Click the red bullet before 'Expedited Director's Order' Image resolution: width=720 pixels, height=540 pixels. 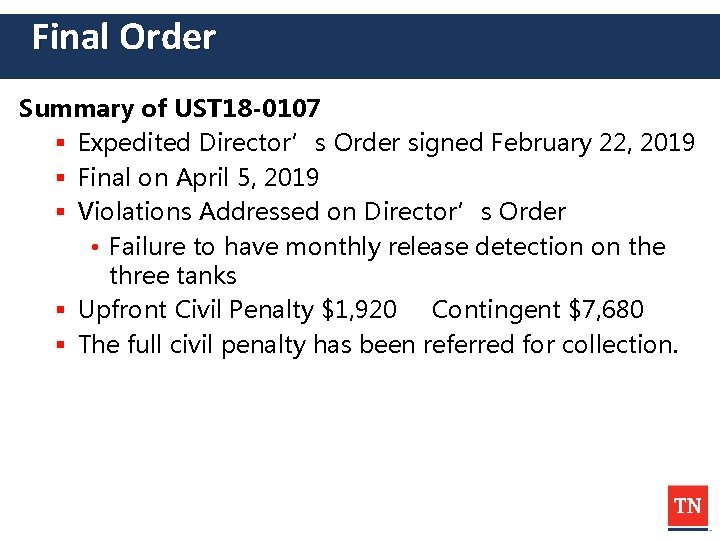point(61,143)
